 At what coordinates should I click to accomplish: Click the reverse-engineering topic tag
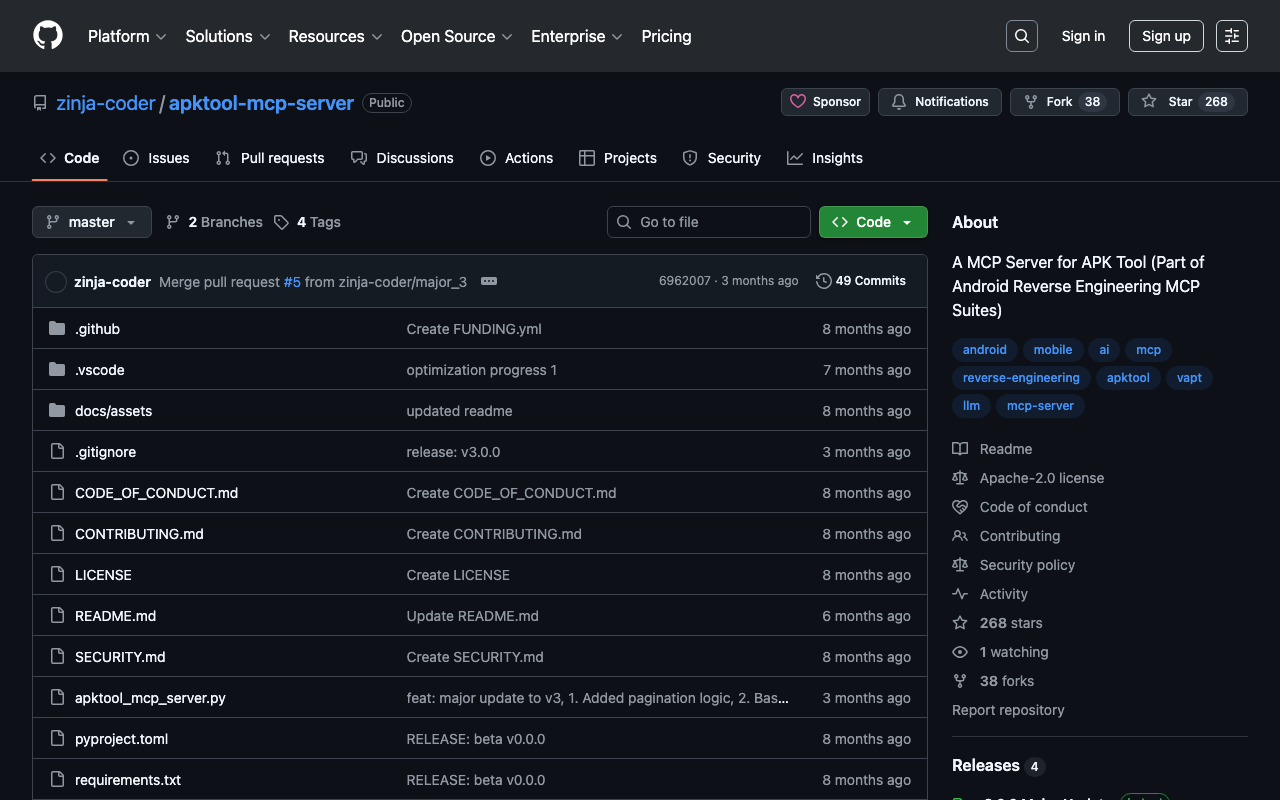[1020, 378]
